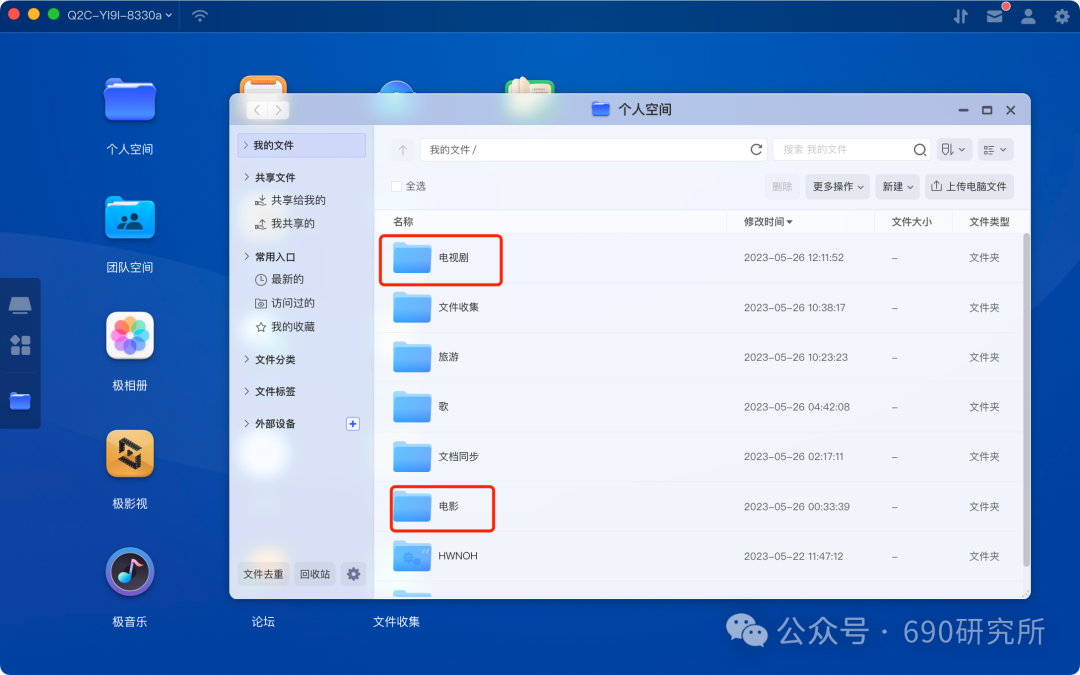
Task: Open sort options dropdown beside search
Action: (x=954, y=149)
